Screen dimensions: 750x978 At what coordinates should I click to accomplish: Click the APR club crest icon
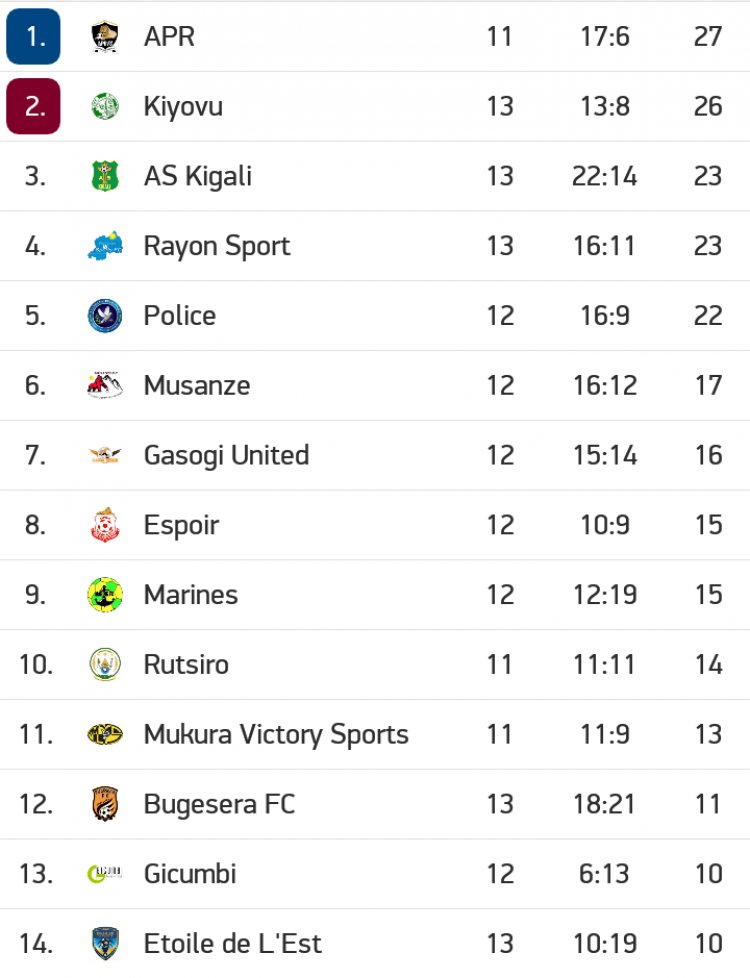click(105, 37)
